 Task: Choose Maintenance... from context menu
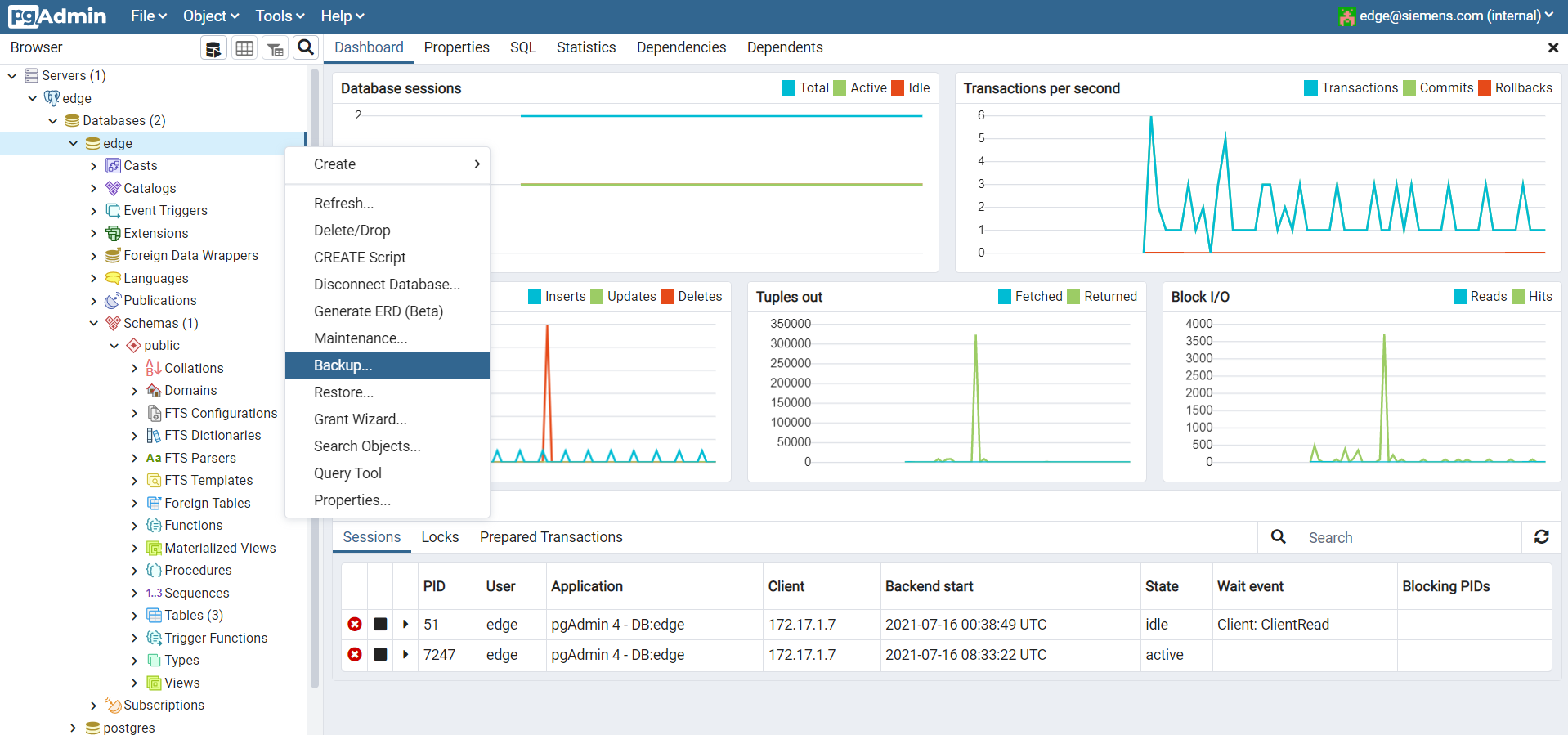(x=388, y=338)
